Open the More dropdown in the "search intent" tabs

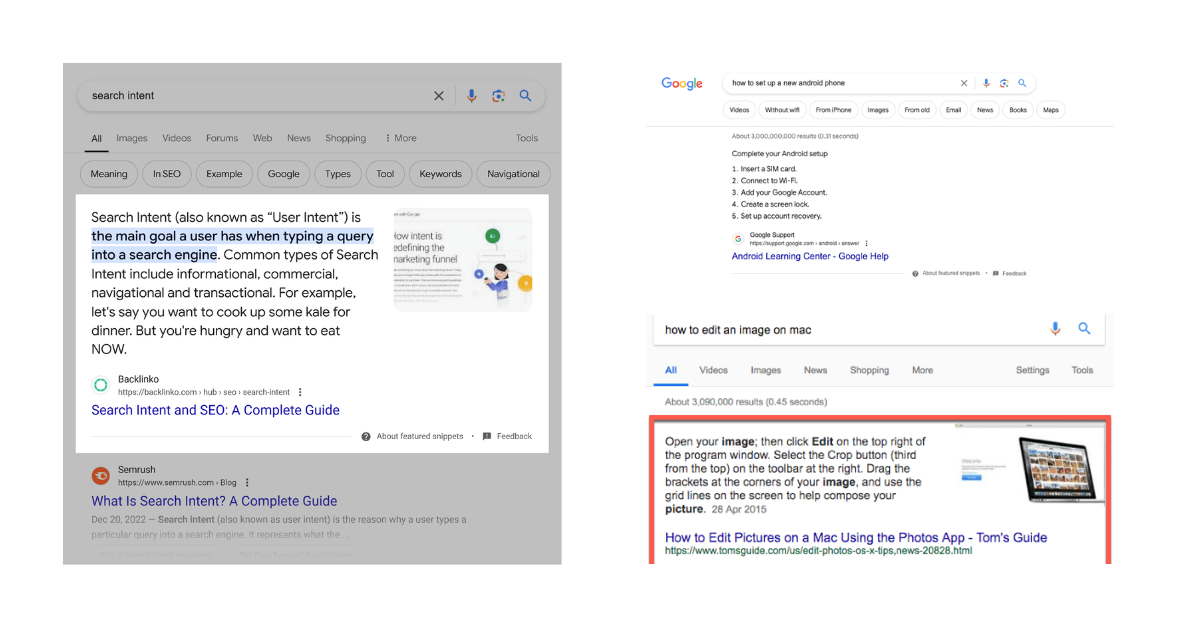[x=400, y=138]
